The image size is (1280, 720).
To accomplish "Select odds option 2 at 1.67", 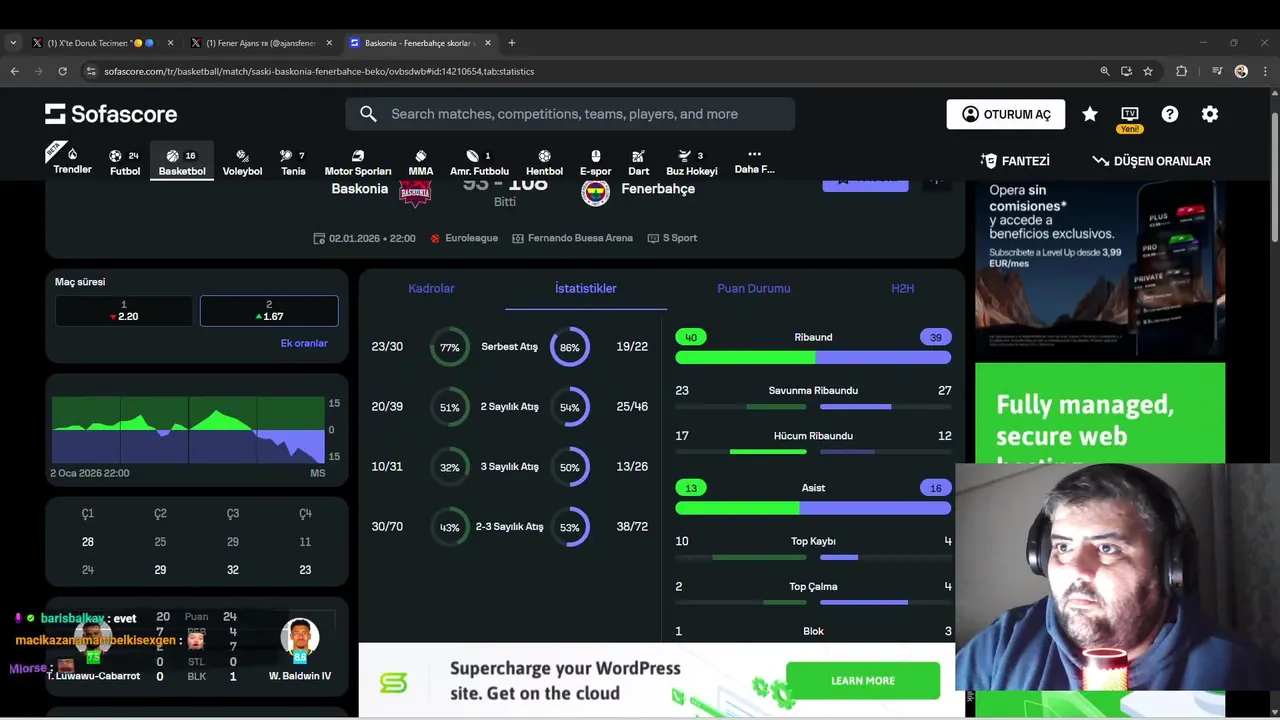I will 269,311.
